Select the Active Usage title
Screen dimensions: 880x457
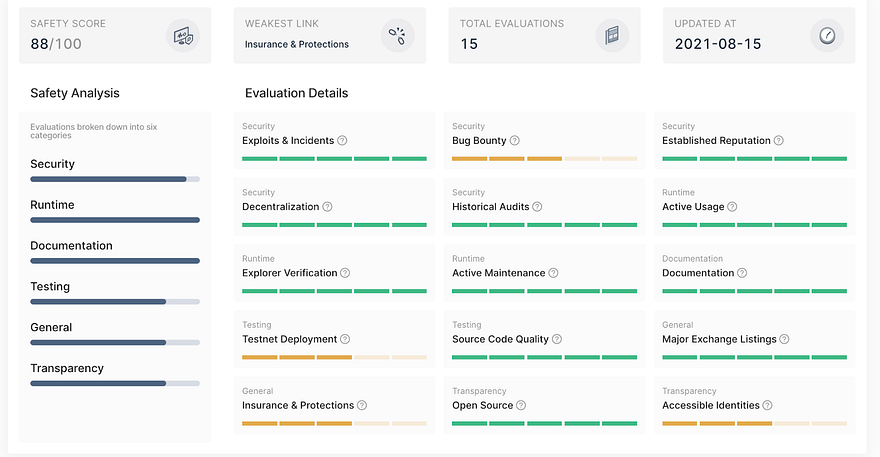click(693, 207)
